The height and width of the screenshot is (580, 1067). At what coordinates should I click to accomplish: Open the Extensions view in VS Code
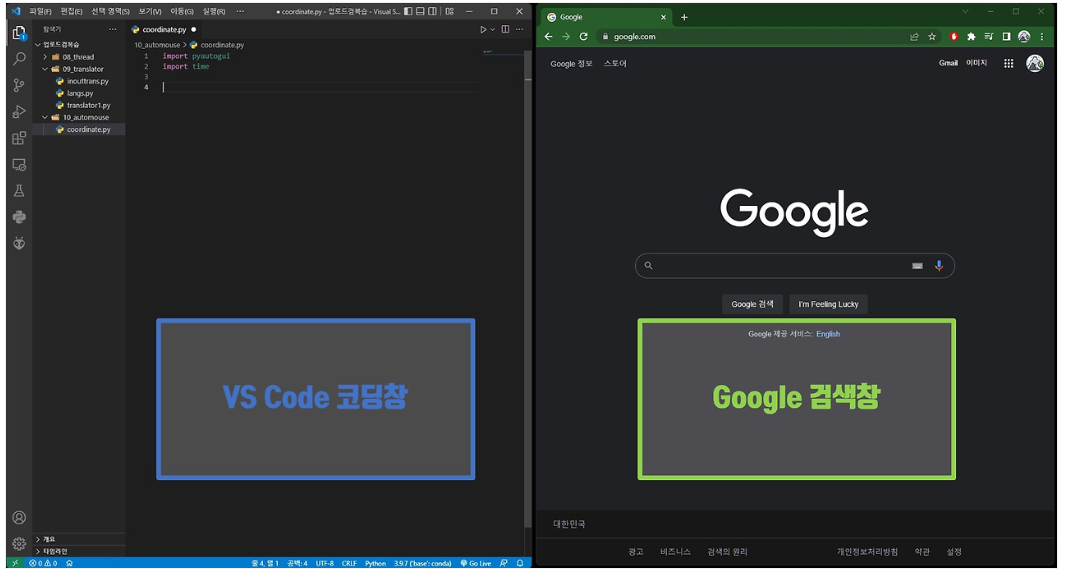tap(19, 138)
